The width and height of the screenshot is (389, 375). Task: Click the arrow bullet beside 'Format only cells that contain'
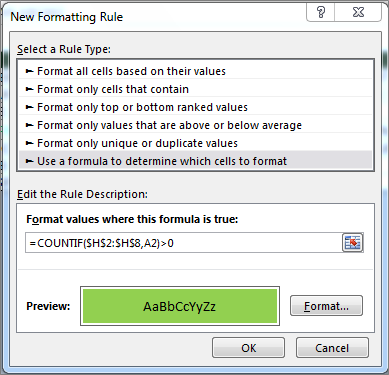(30, 89)
